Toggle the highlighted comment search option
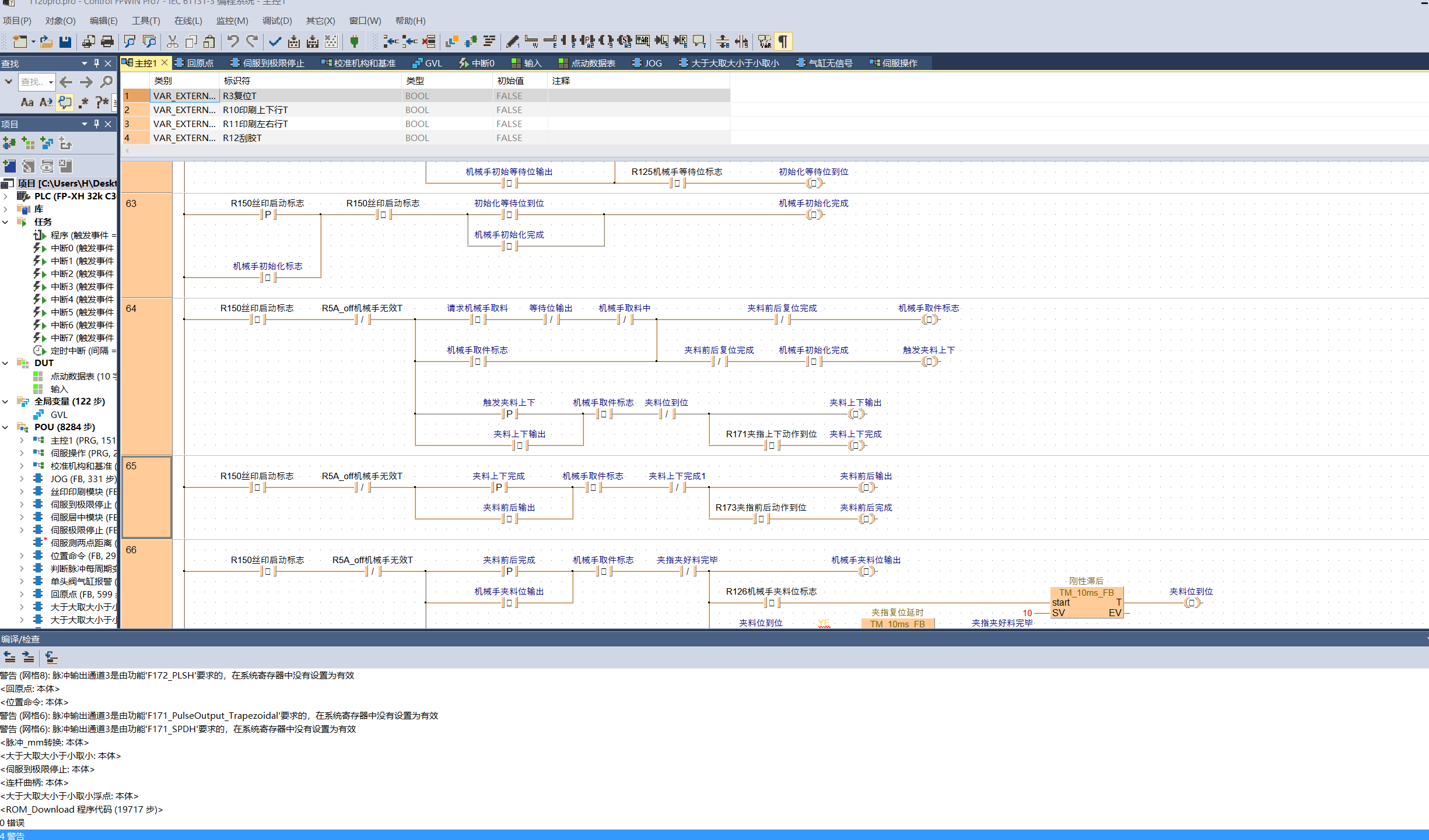 (x=65, y=103)
